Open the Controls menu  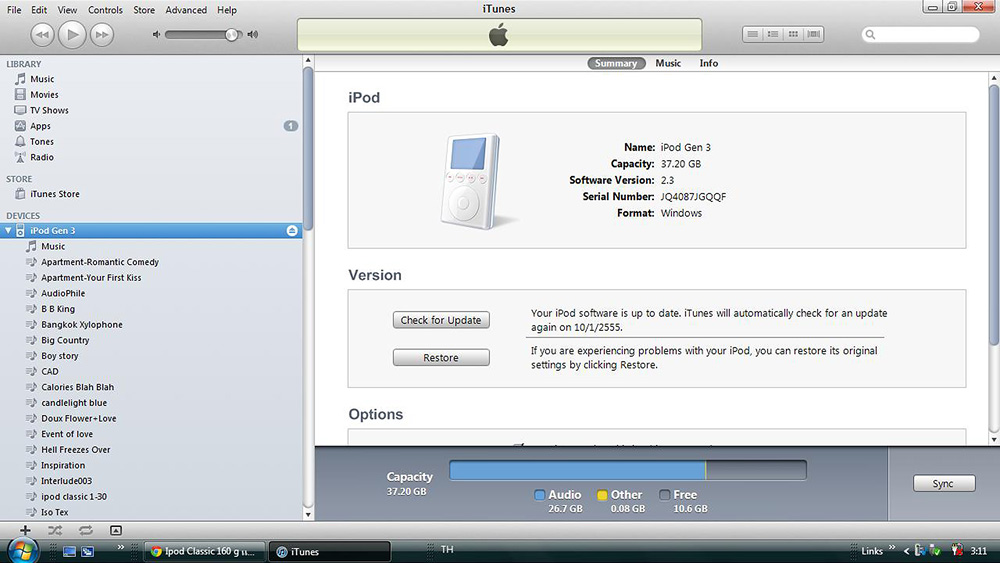(x=105, y=10)
